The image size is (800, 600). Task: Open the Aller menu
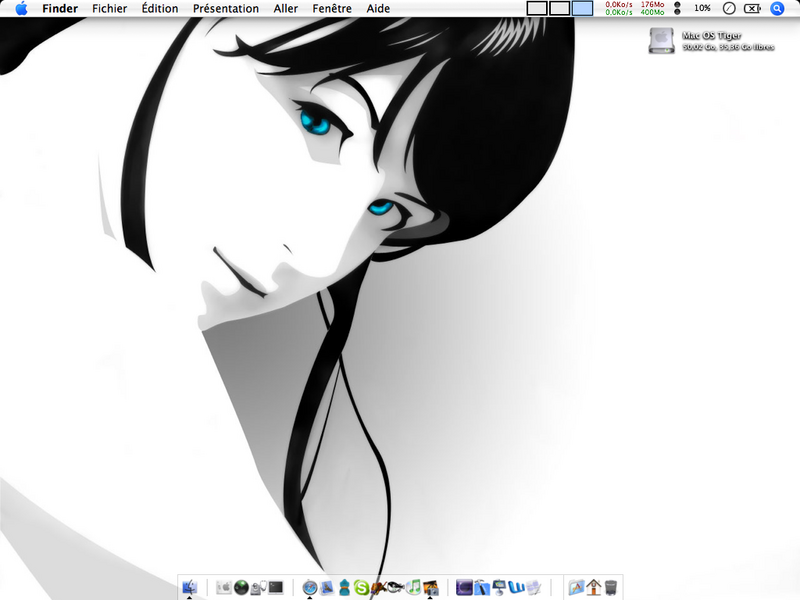coord(286,8)
